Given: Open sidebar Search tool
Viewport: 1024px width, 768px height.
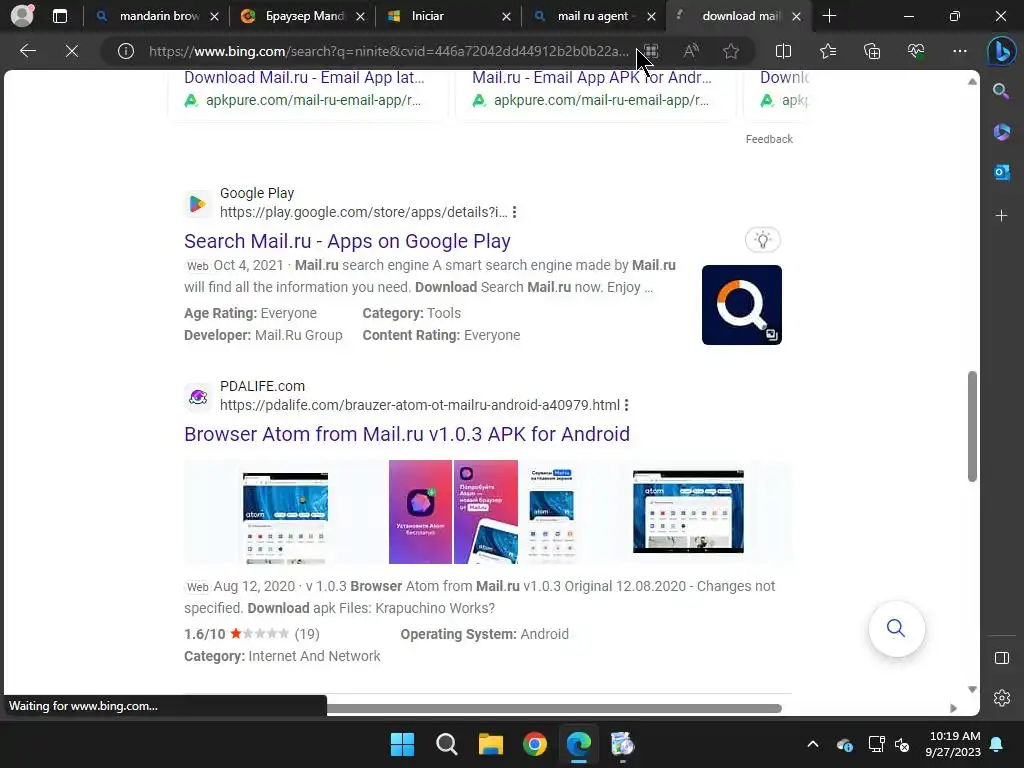Looking at the screenshot, I should (1001, 91).
